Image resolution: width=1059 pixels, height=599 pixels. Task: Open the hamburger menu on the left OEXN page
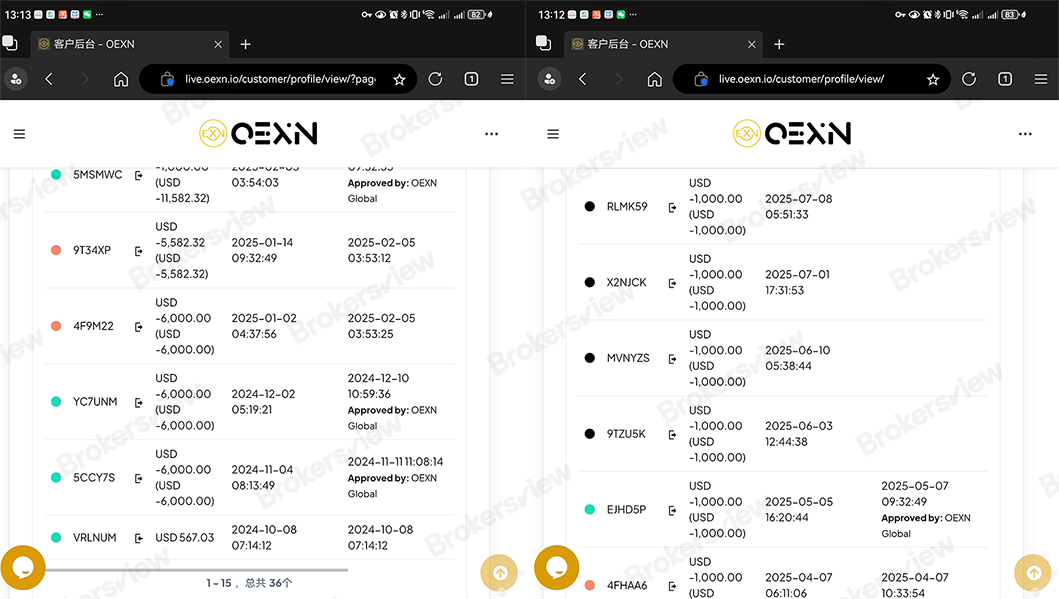19,133
